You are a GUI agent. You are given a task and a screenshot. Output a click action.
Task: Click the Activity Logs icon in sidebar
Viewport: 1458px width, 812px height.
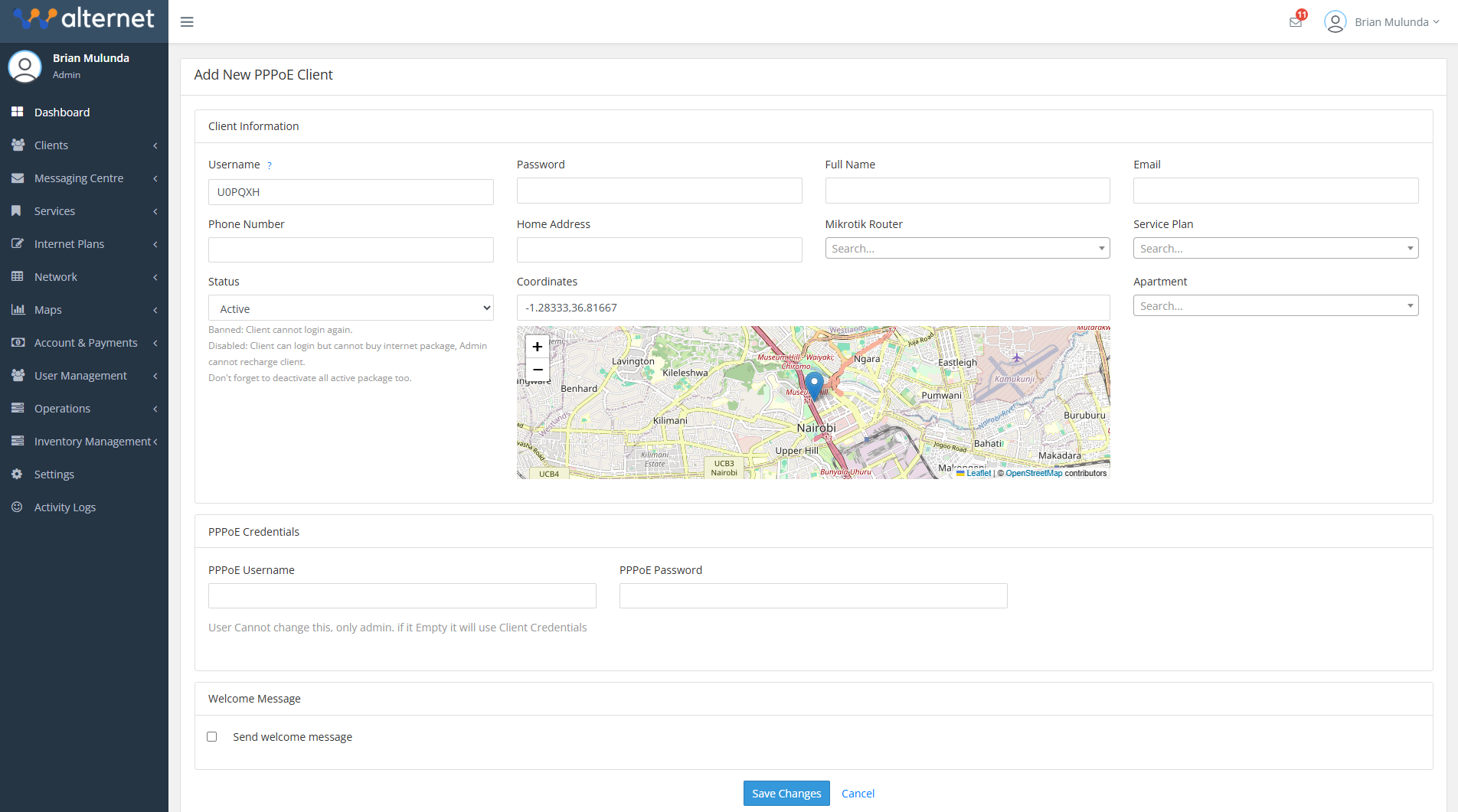point(17,507)
